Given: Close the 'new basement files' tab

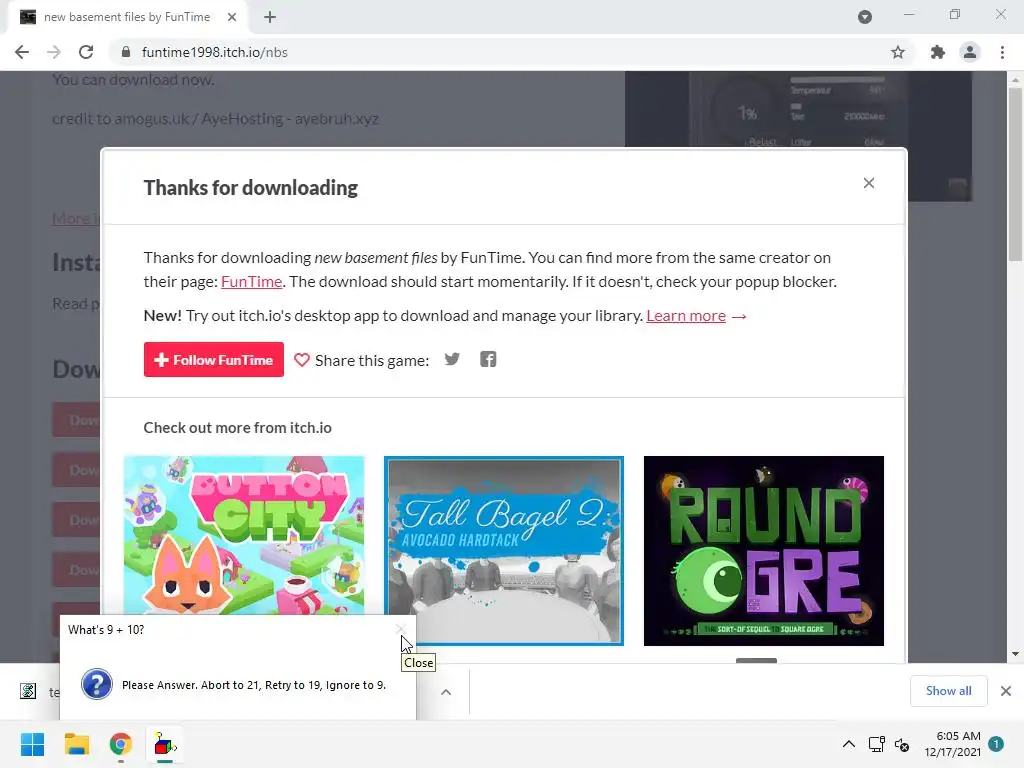Looking at the screenshot, I should (x=232, y=17).
